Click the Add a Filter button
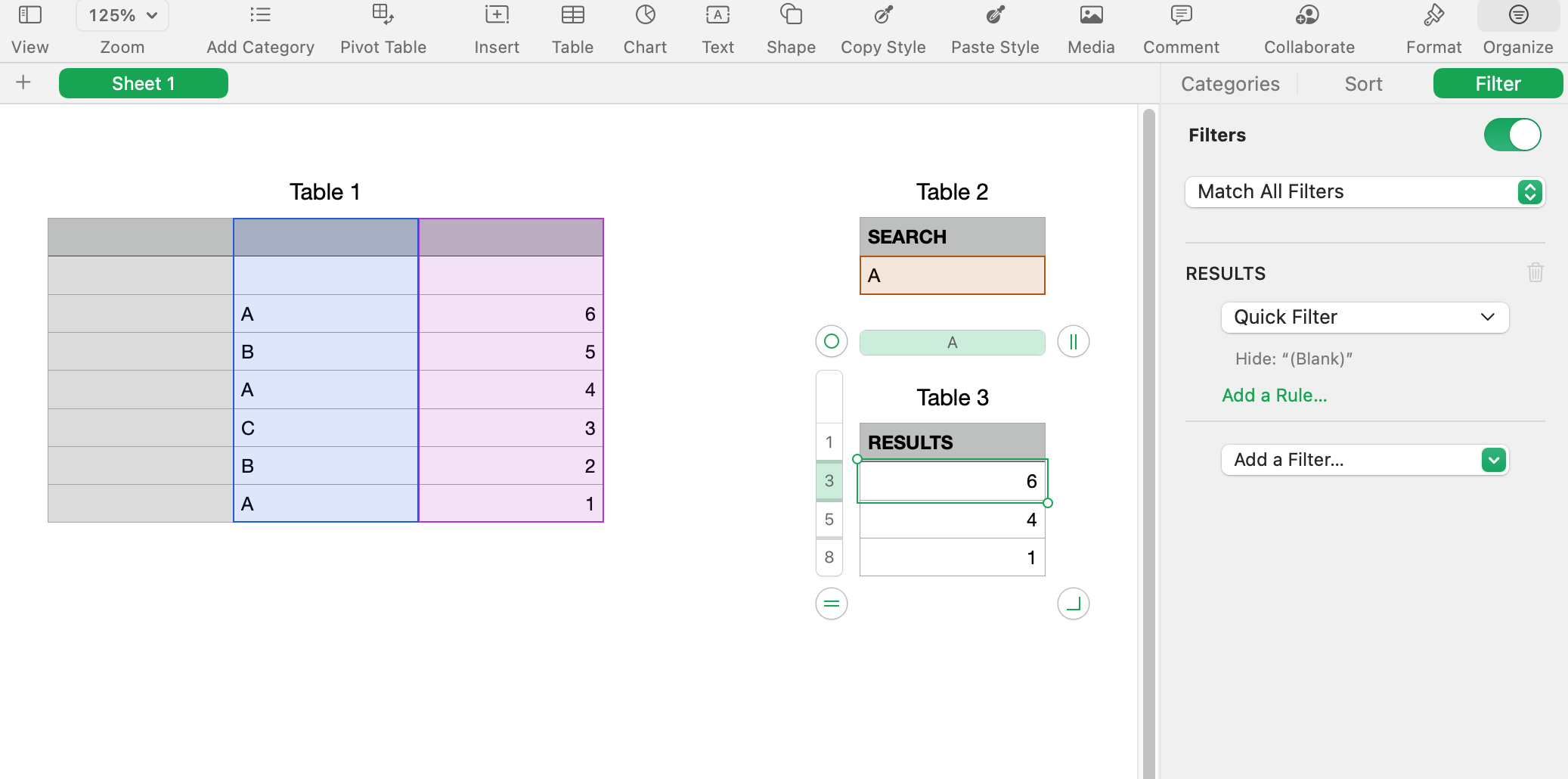Viewport: 1568px width, 779px height. pyautogui.click(x=1363, y=460)
